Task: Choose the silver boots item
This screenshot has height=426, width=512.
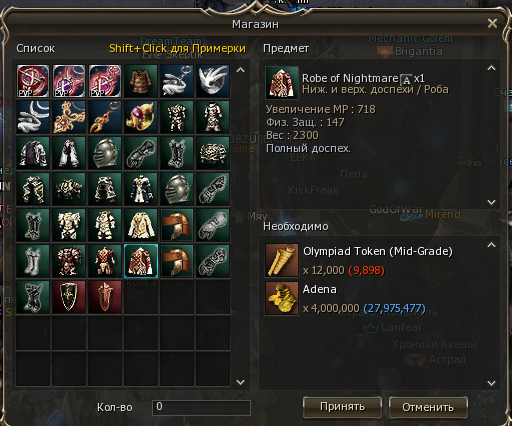Action: [x=33, y=261]
